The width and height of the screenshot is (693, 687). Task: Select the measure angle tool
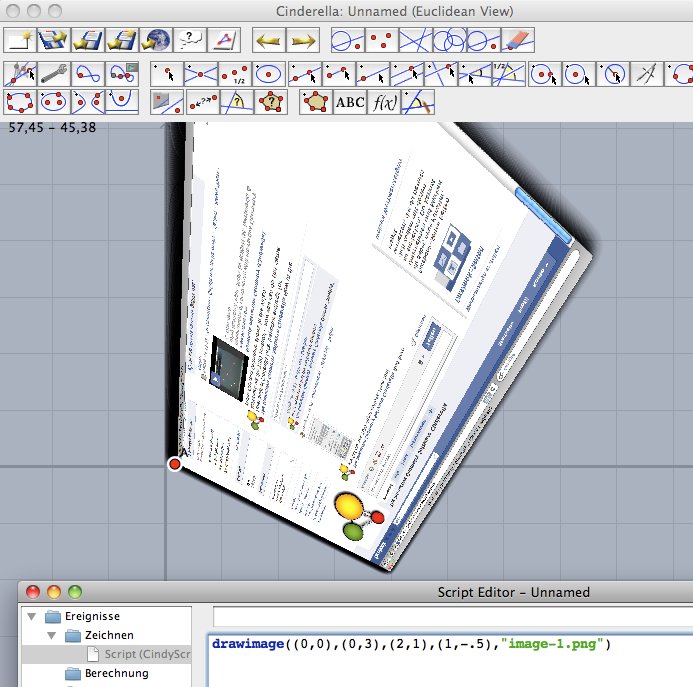[x=237, y=102]
